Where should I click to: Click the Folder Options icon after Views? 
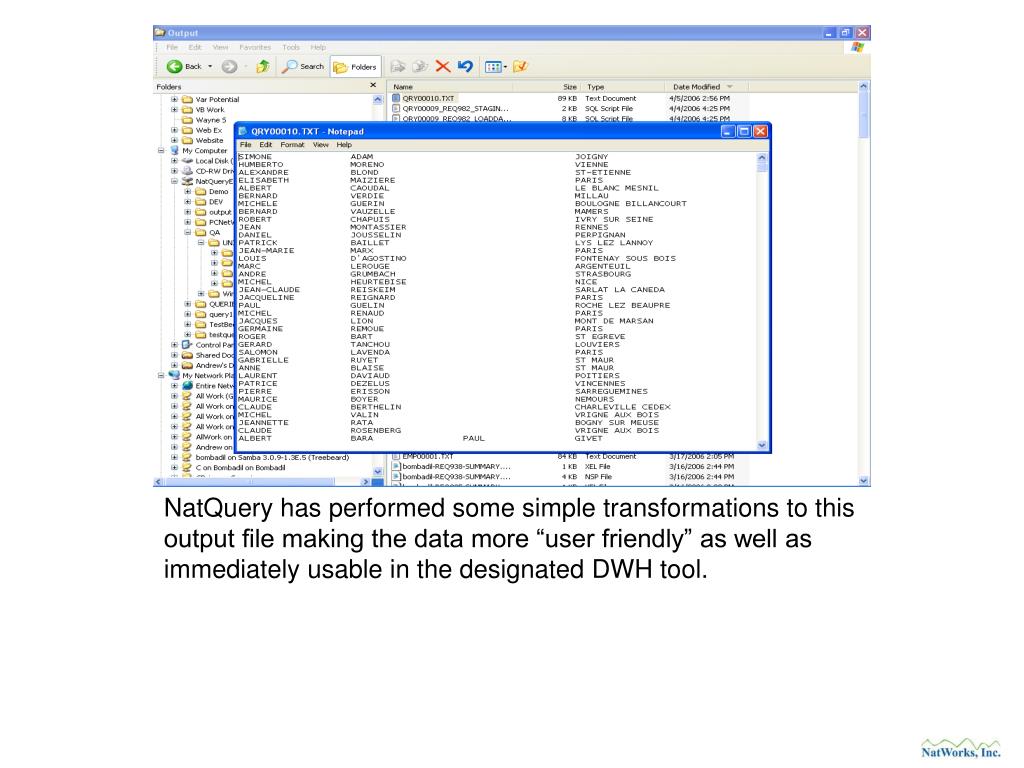(520, 66)
